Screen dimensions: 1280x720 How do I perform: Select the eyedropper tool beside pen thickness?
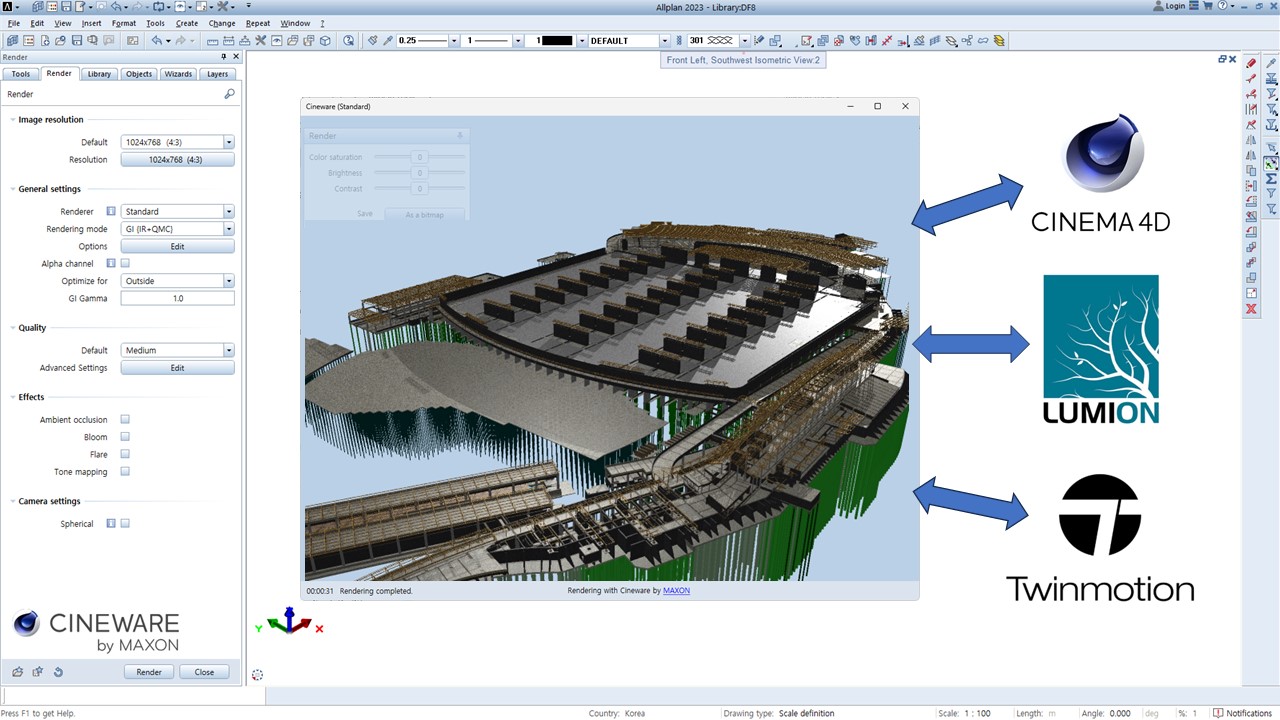click(x=388, y=41)
